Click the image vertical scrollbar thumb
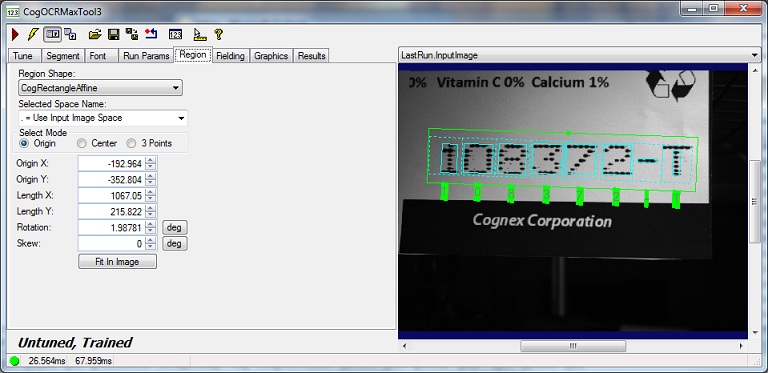768x373 pixels. (x=755, y=201)
